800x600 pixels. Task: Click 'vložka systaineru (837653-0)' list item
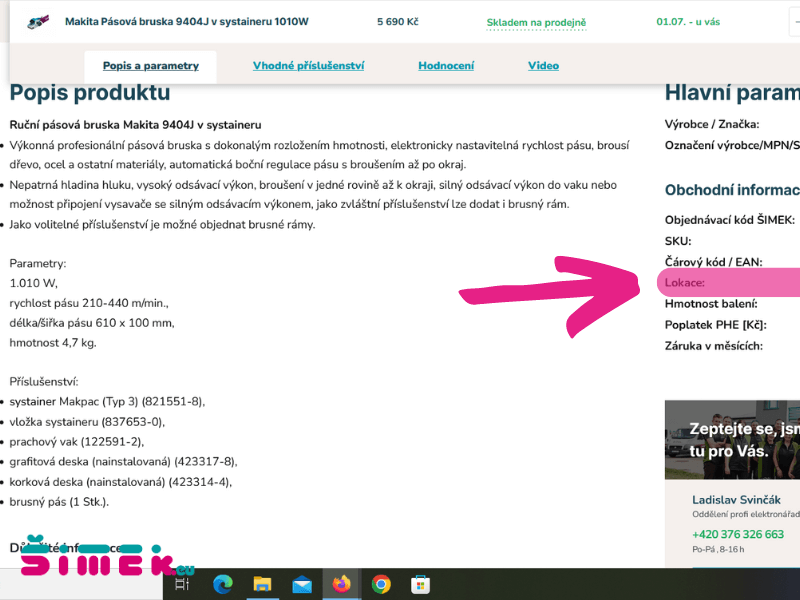[x=87, y=422]
